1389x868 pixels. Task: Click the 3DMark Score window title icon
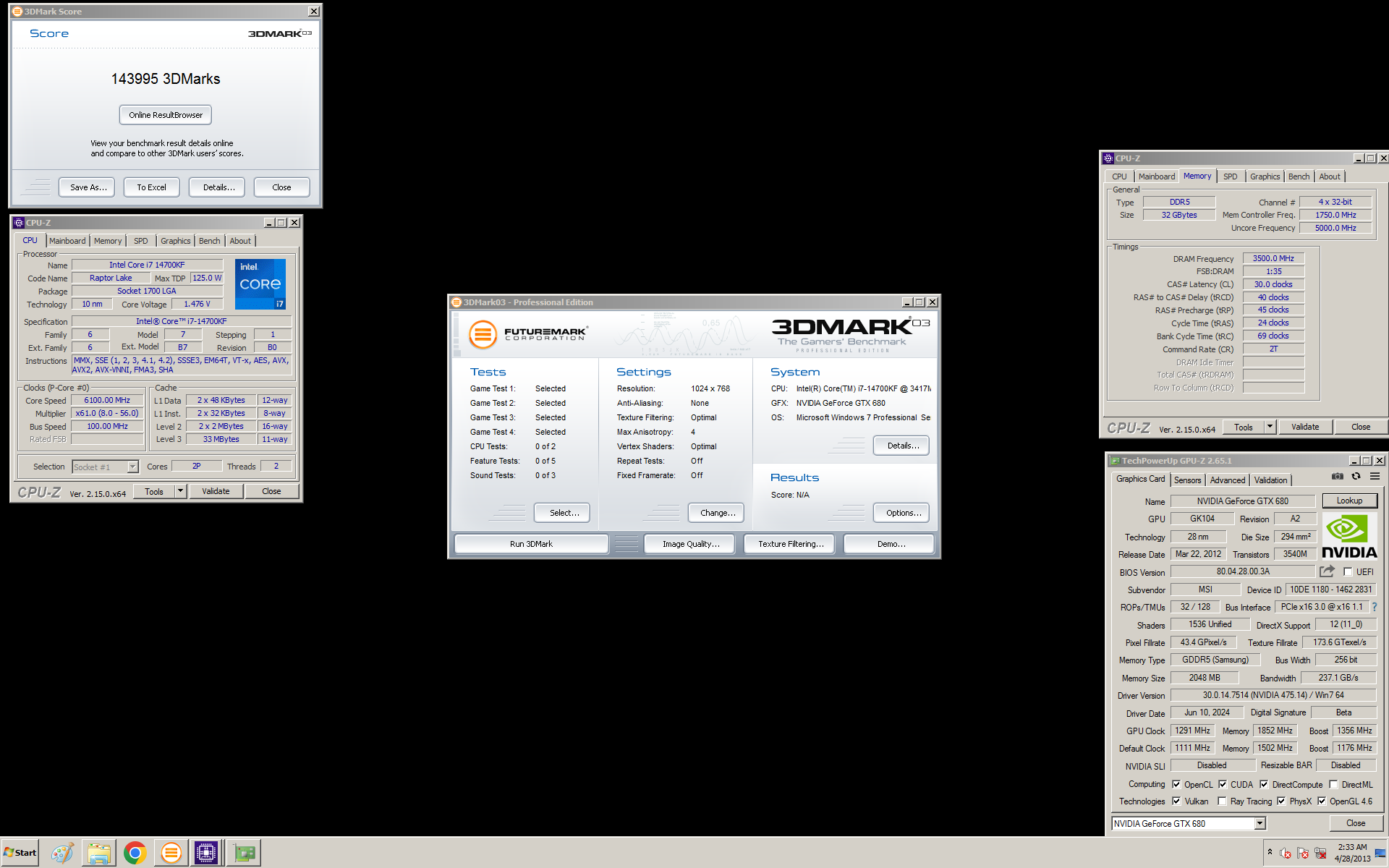[x=17, y=12]
